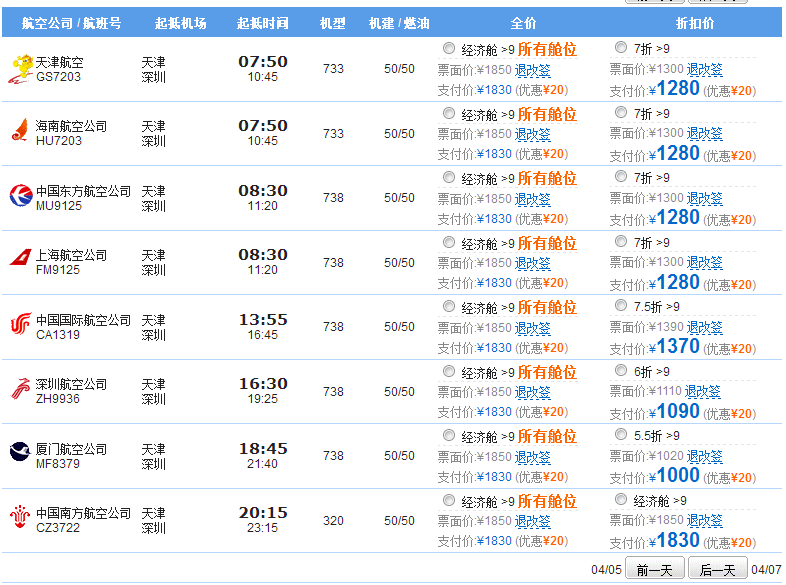Viewport: 786px width, 585px height.
Task: Select full-price economy radio for MF8379
Action: [449, 435]
